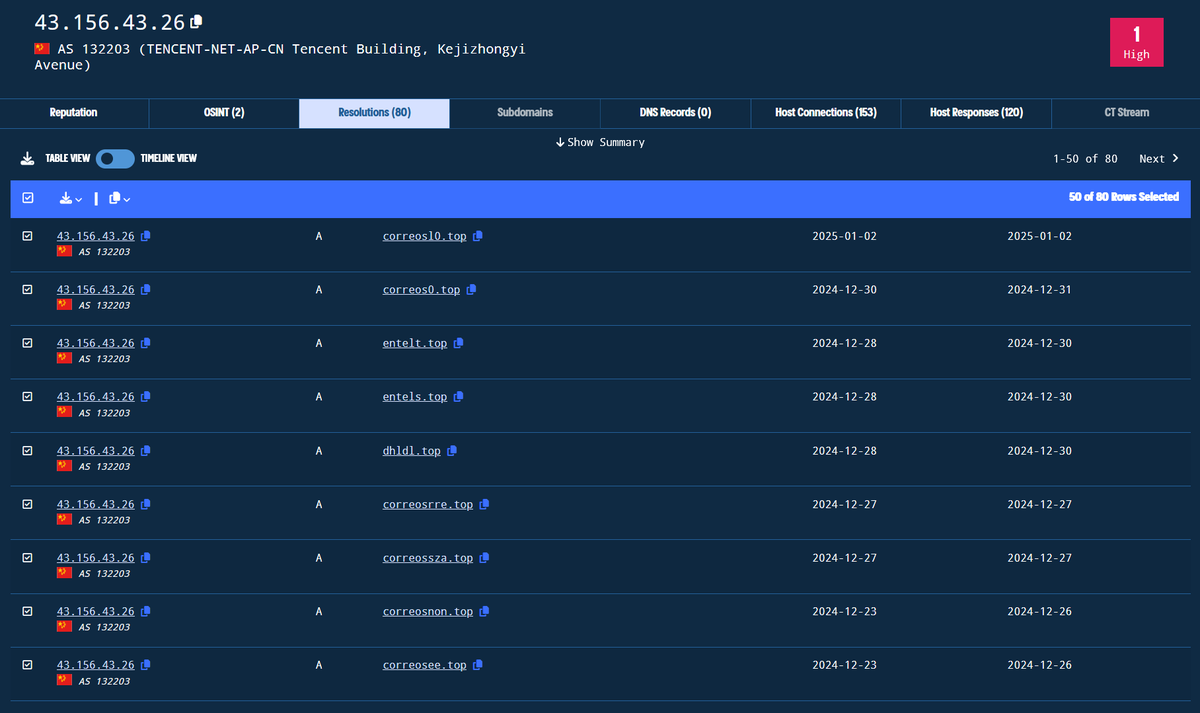Uncheck the entels.top row checkbox
The image size is (1200, 713).
pos(27,397)
